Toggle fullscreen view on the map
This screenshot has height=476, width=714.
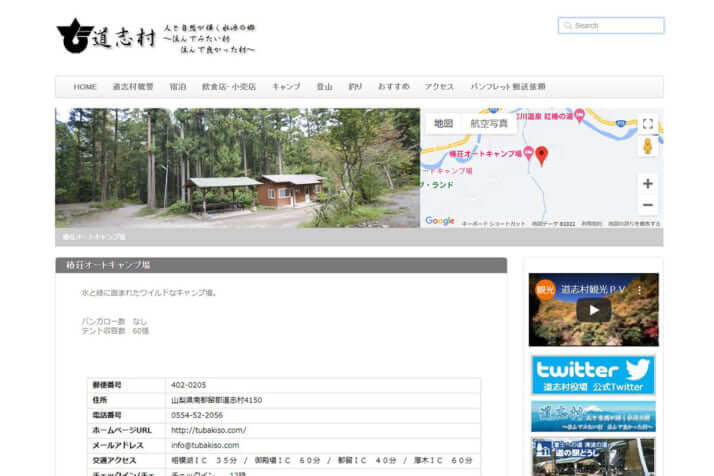click(647, 124)
